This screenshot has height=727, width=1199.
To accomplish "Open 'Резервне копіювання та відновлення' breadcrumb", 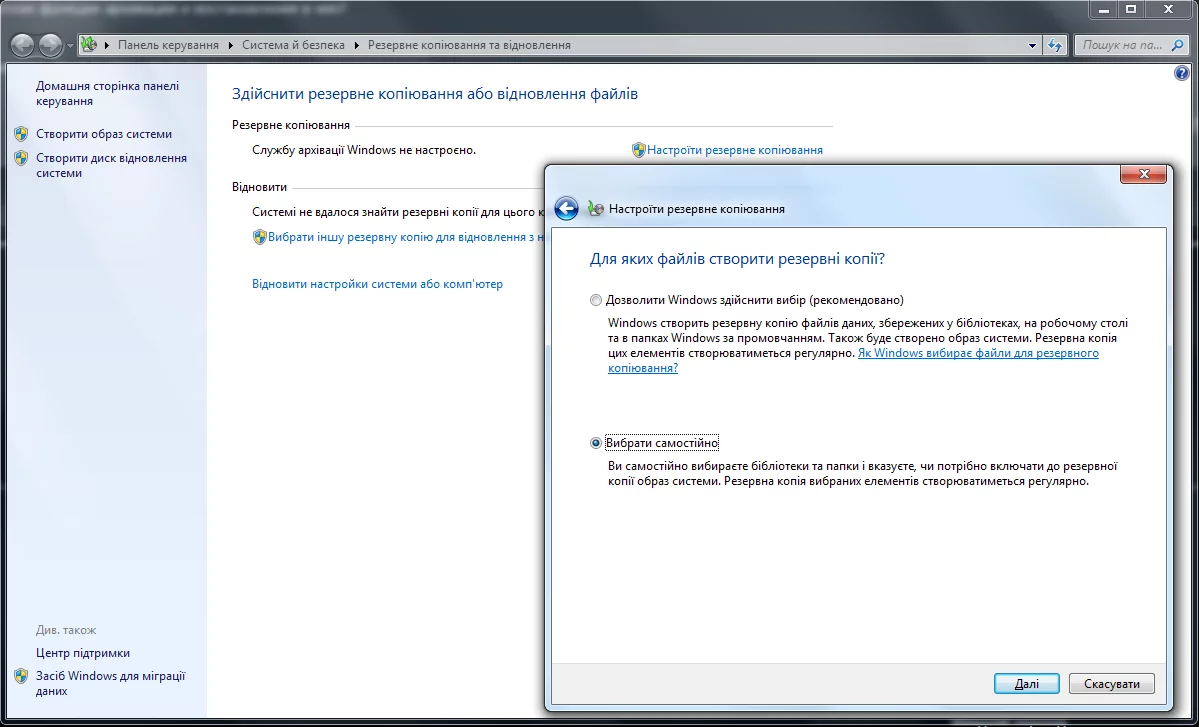I will tap(470, 45).
